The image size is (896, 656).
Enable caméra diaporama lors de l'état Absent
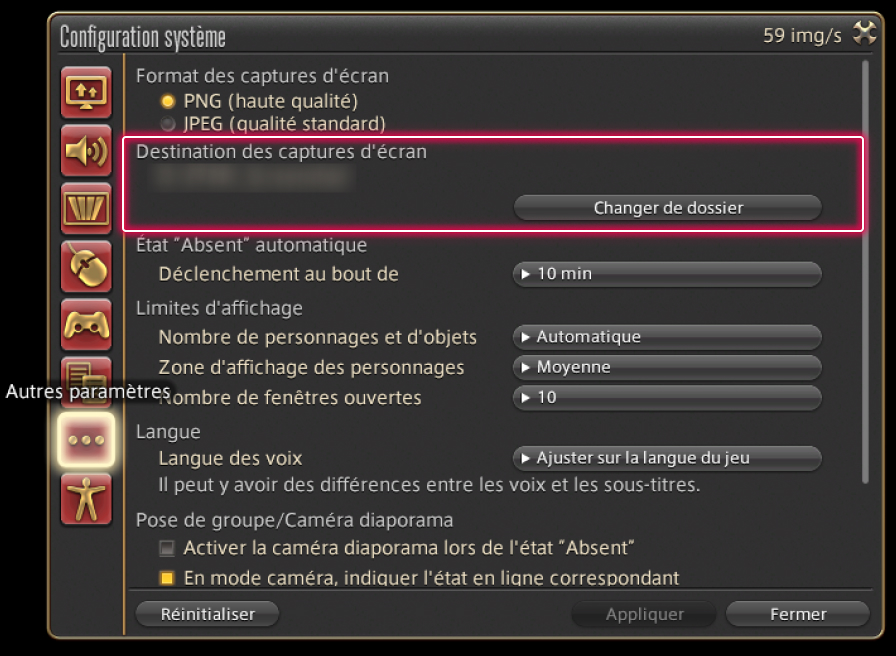[x=167, y=548]
